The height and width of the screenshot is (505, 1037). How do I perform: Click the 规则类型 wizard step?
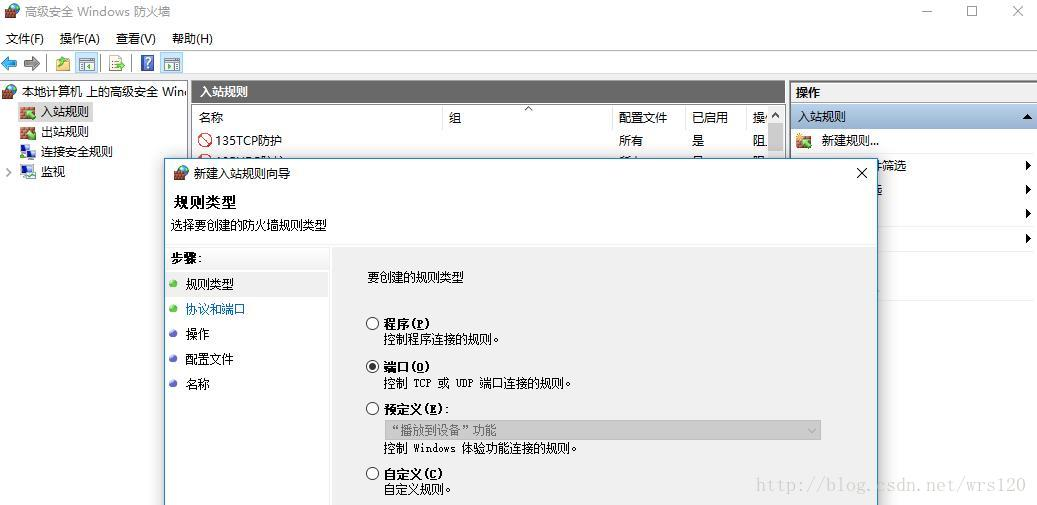click(210, 284)
